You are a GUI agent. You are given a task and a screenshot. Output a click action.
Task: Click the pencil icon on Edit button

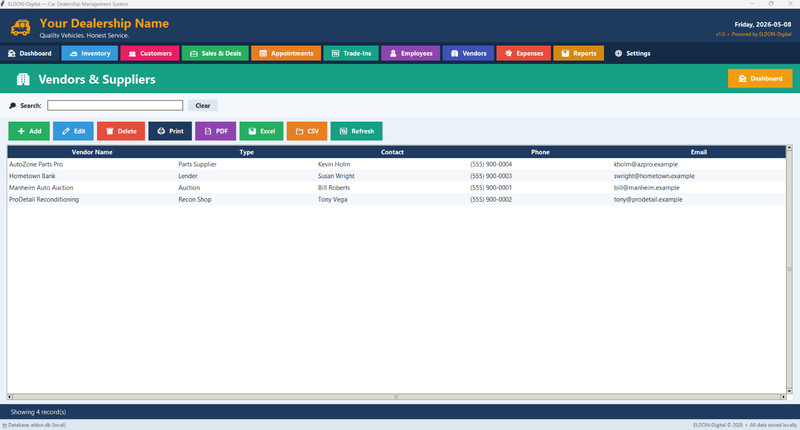(66, 131)
